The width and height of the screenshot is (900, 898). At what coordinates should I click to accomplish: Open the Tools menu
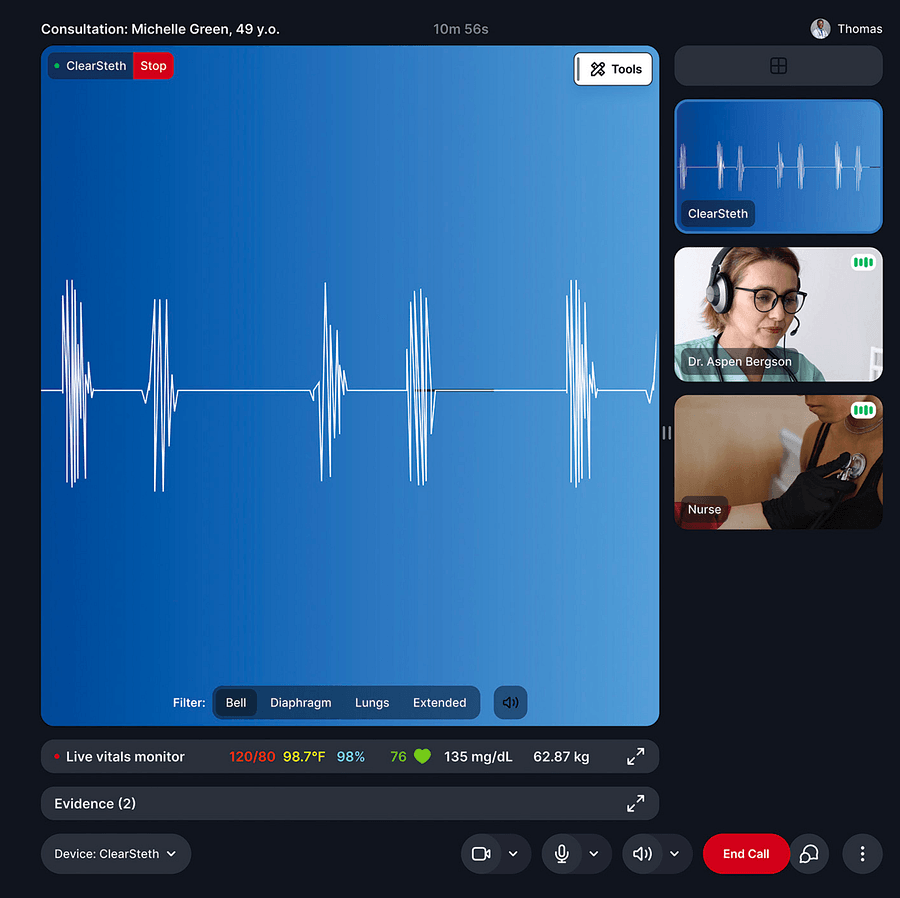pyautogui.click(x=614, y=69)
